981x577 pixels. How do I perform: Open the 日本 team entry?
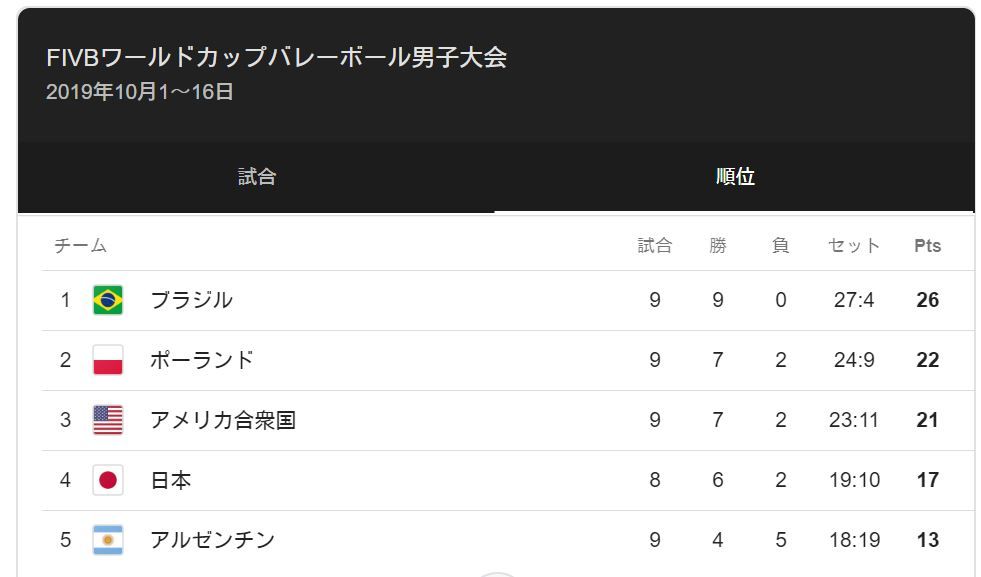coord(508,481)
